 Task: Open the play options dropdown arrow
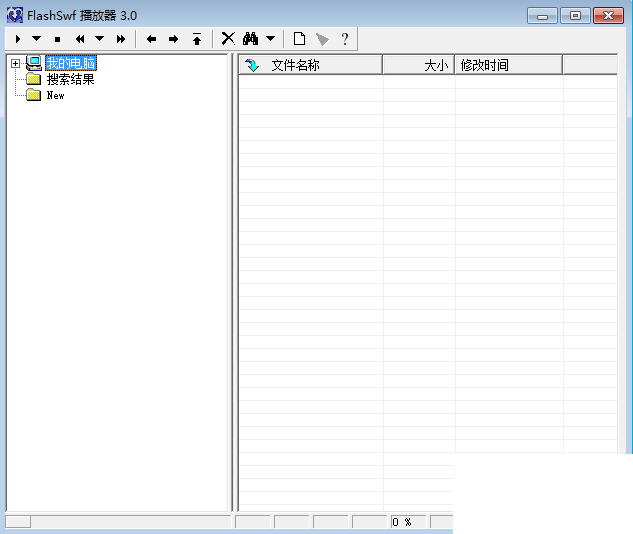36,39
